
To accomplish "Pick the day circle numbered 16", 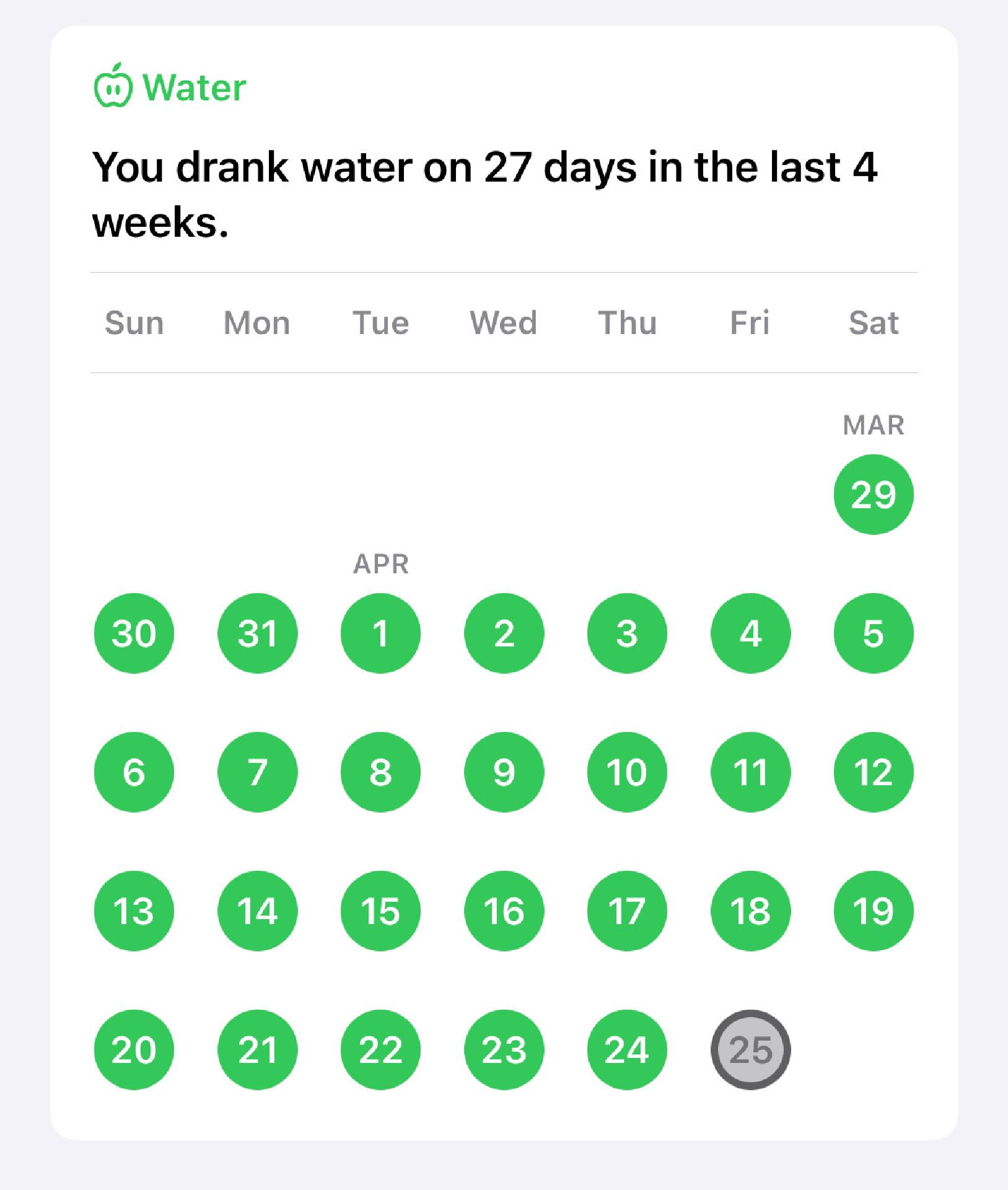I will pos(504,911).
